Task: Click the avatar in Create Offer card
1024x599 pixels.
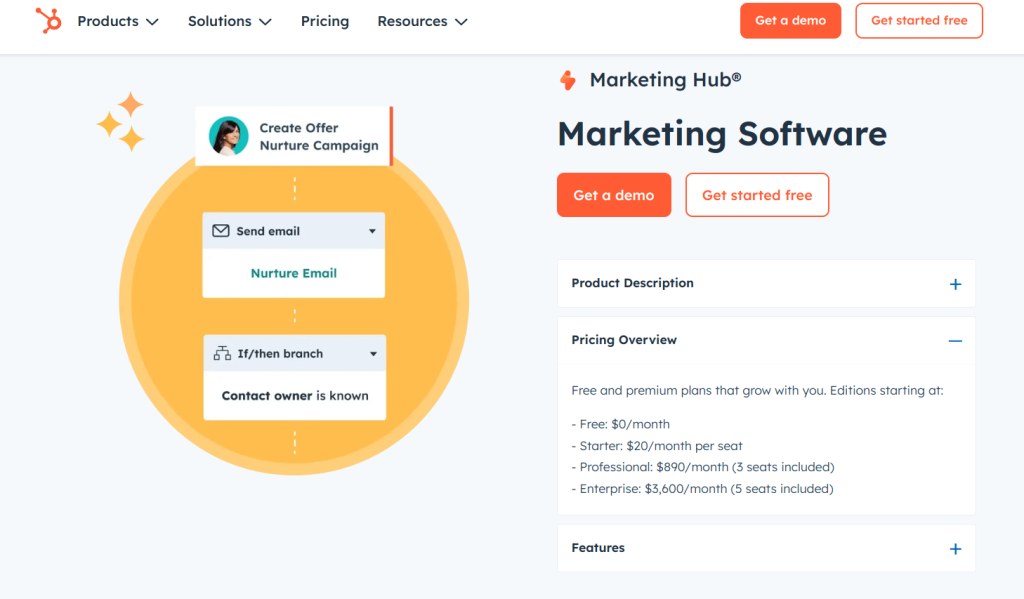Action: (229, 136)
